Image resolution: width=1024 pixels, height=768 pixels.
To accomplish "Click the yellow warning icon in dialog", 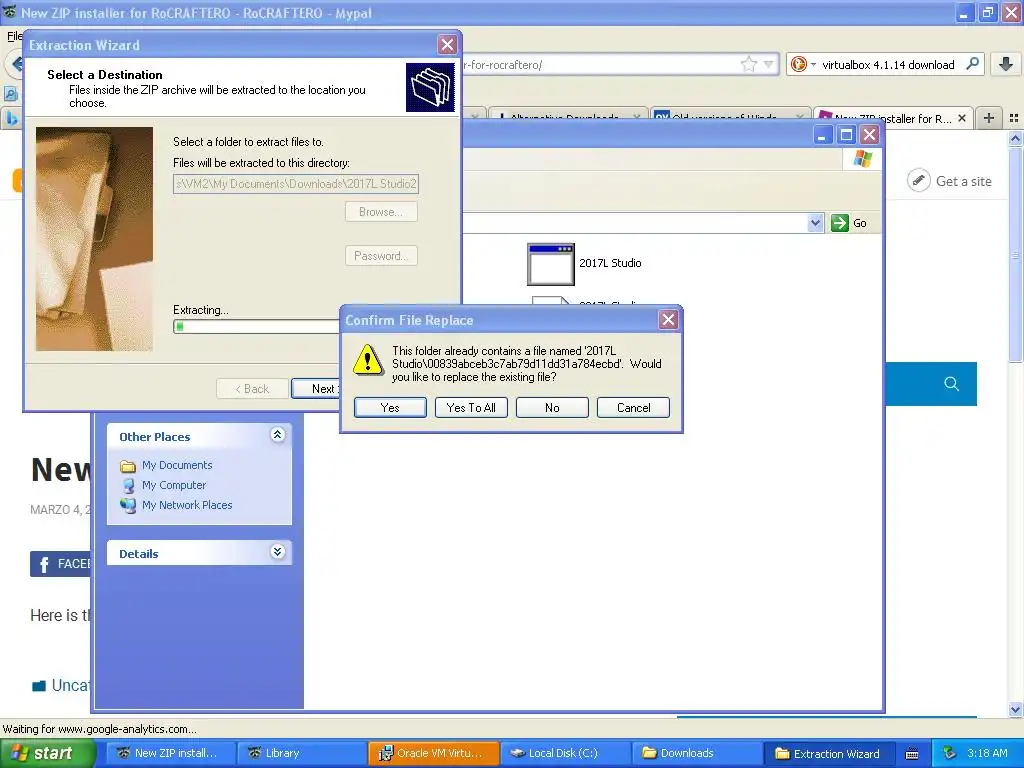I will [x=368, y=360].
